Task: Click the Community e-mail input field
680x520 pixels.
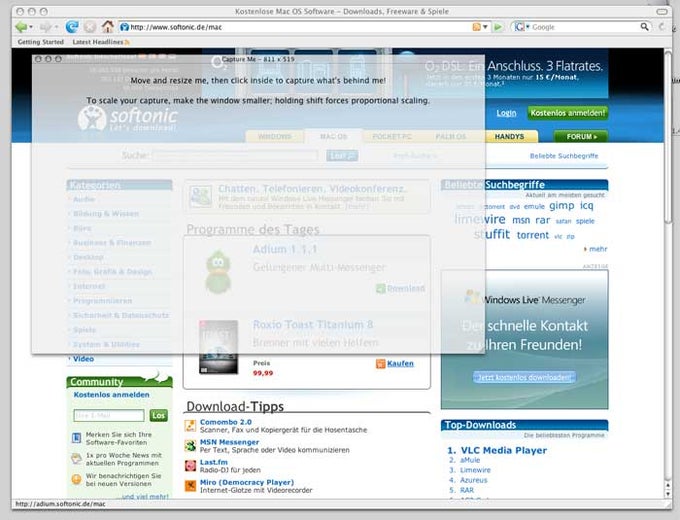Action: (109, 415)
